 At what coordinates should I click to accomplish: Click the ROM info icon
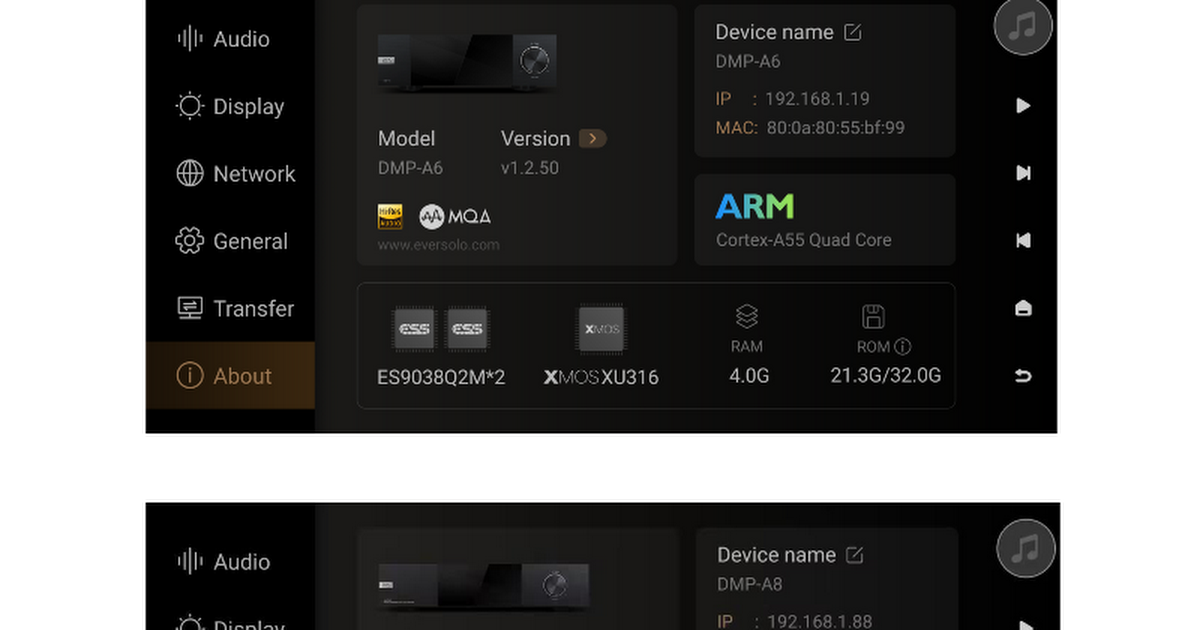903,347
